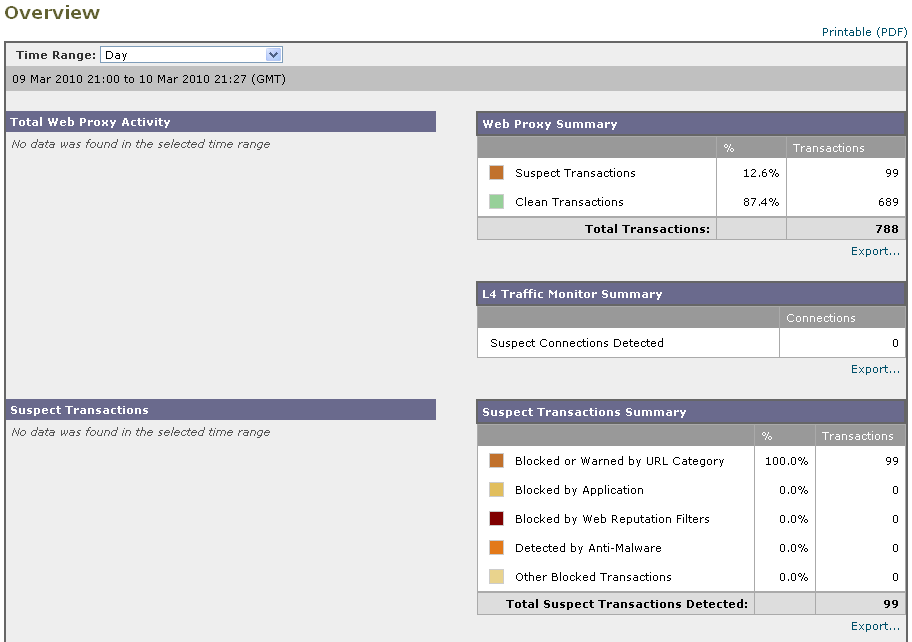Viewport: 912px width, 642px height.
Task: Click the Other Blocked Transactions label
Action: point(593,577)
